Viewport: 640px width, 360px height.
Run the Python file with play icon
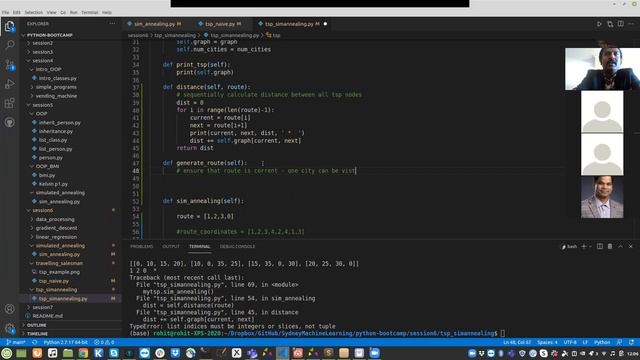click(x=599, y=24)
